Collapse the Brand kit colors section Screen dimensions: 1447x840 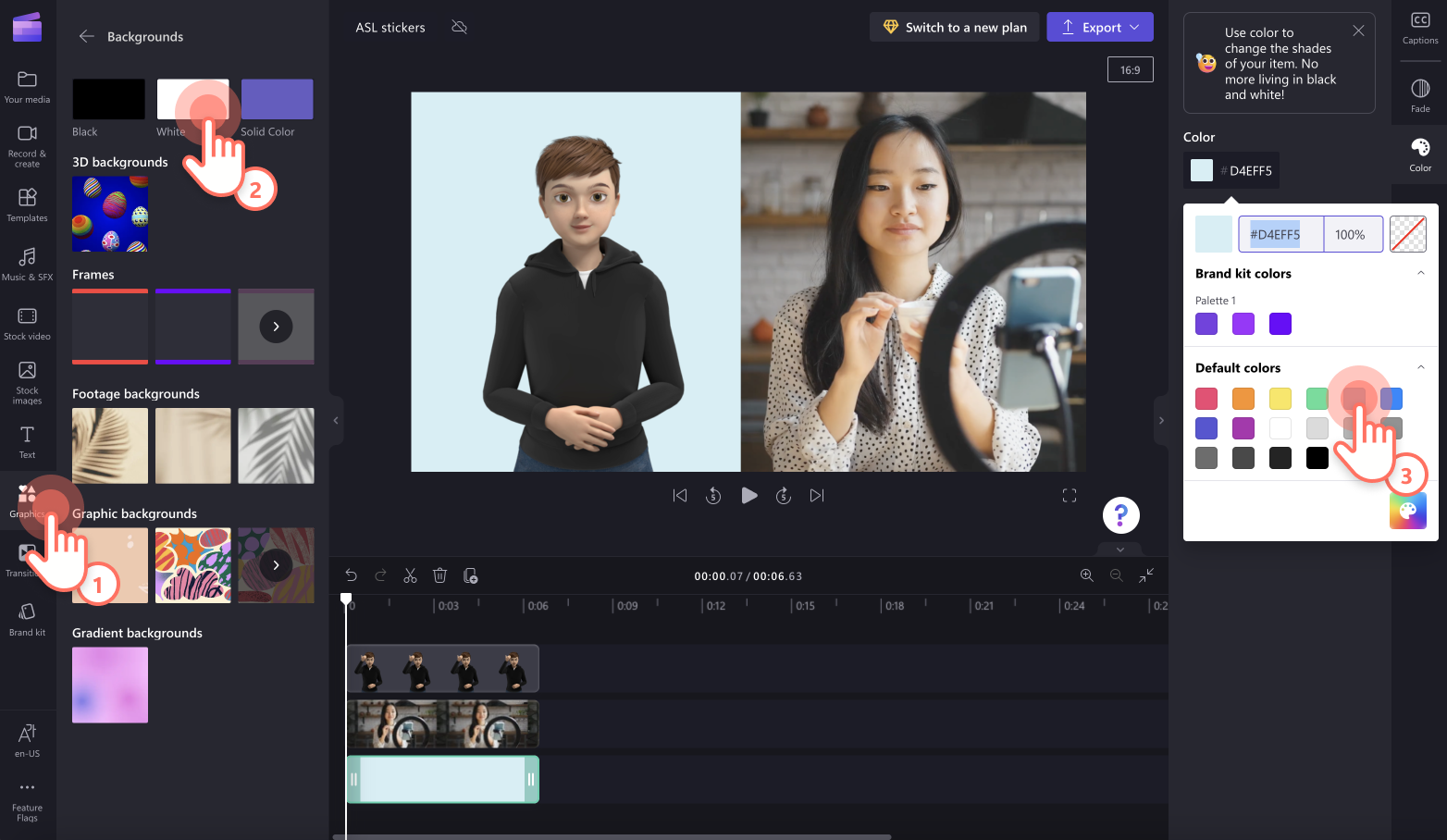(1421, 273)
